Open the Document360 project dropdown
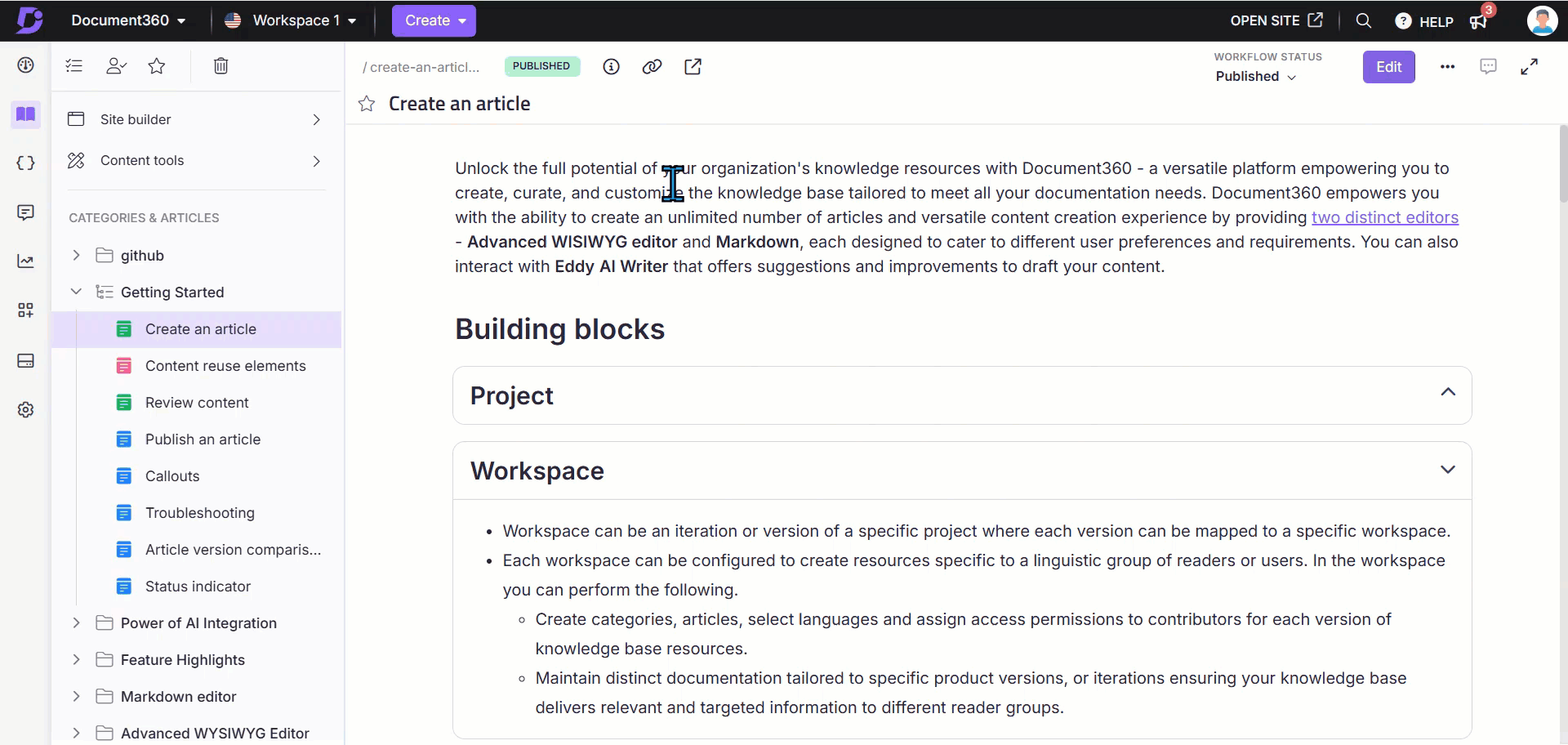This screenshot has height=745, width=1568. [x=128, y=20]
